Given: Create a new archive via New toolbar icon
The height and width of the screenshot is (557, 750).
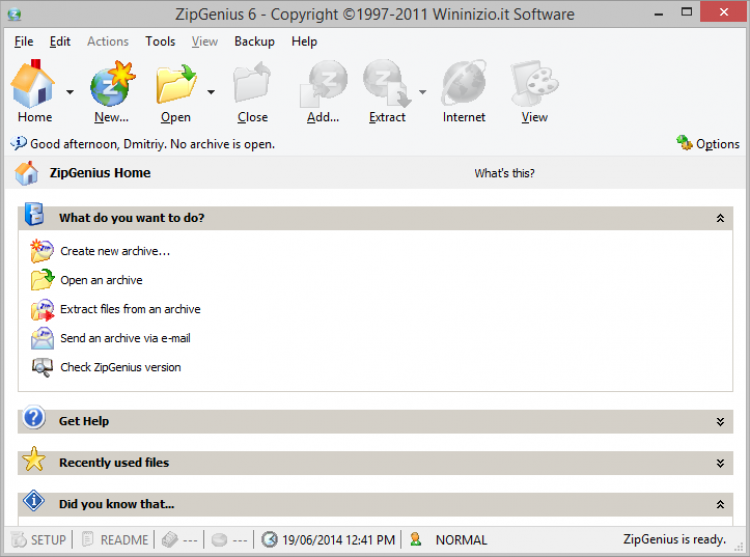Looking at the screenshot, I should pos(113,84).
